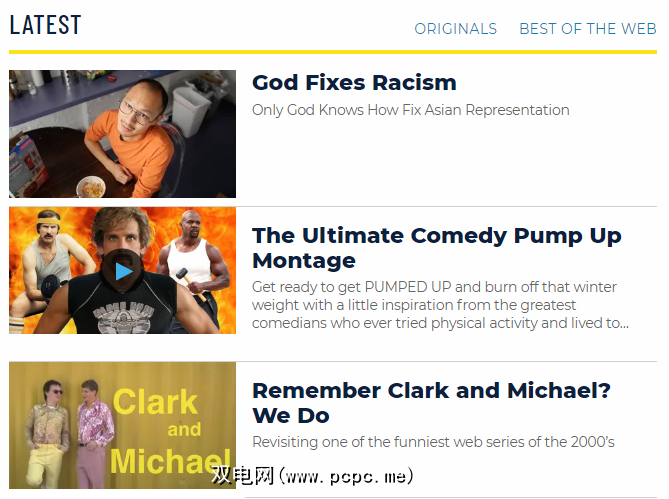669x499 pixels.
Task: Open the Only God Knows subtitle text
Action: [x=410, y=110]
